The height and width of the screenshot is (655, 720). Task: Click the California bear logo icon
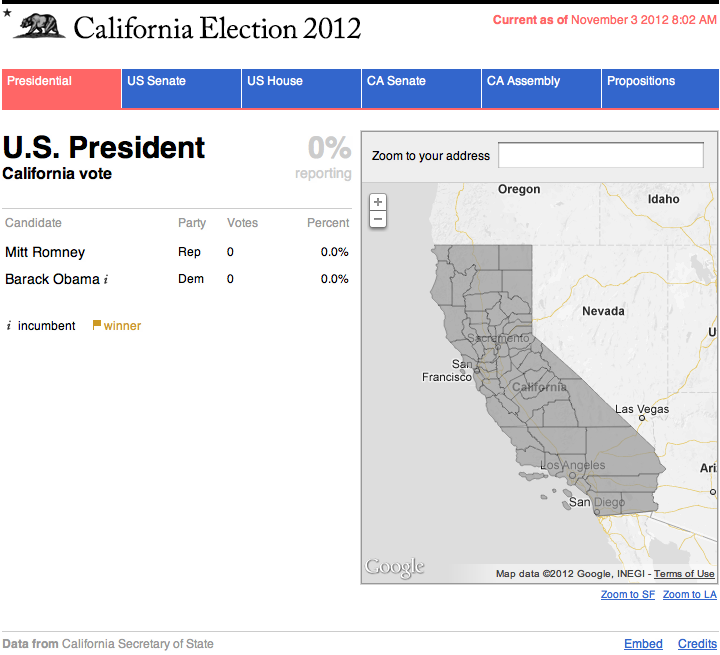(x=39, y=26)
